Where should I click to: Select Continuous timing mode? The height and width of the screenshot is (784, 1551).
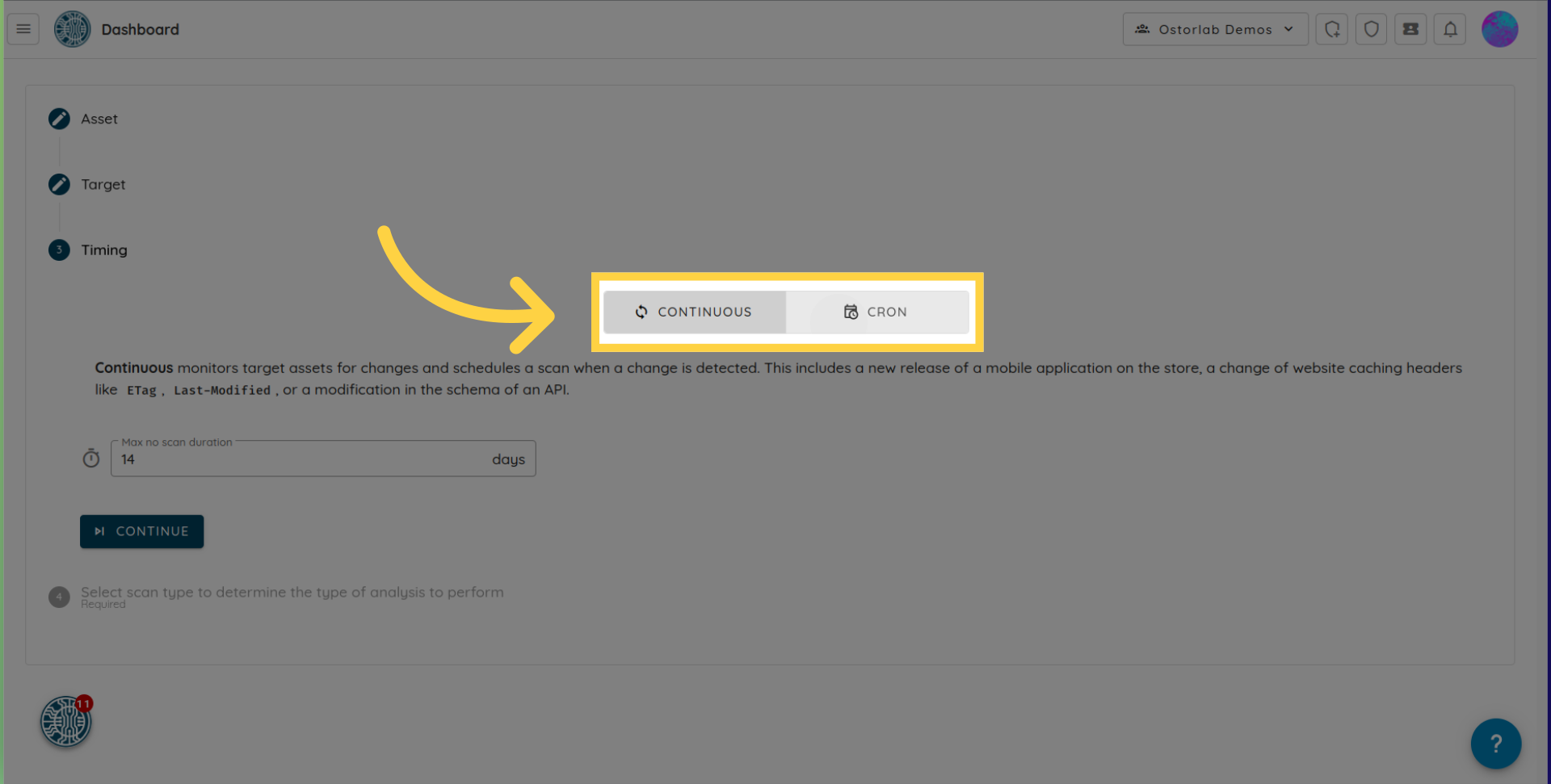click(x=695, y=312)
